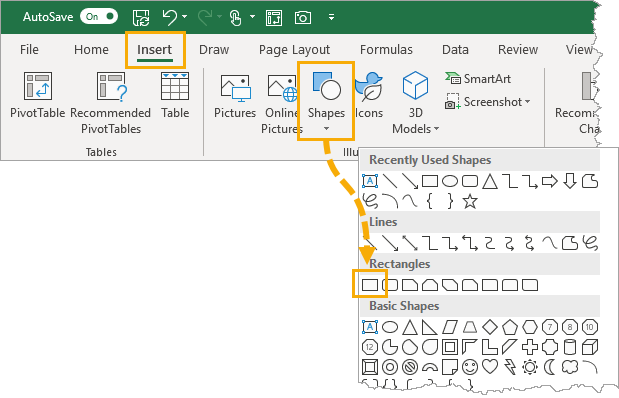Select the Heart shape
Image resolution: width=619 pixels, height=398 pixels.
pyautogui.click(x=490, y=367)
